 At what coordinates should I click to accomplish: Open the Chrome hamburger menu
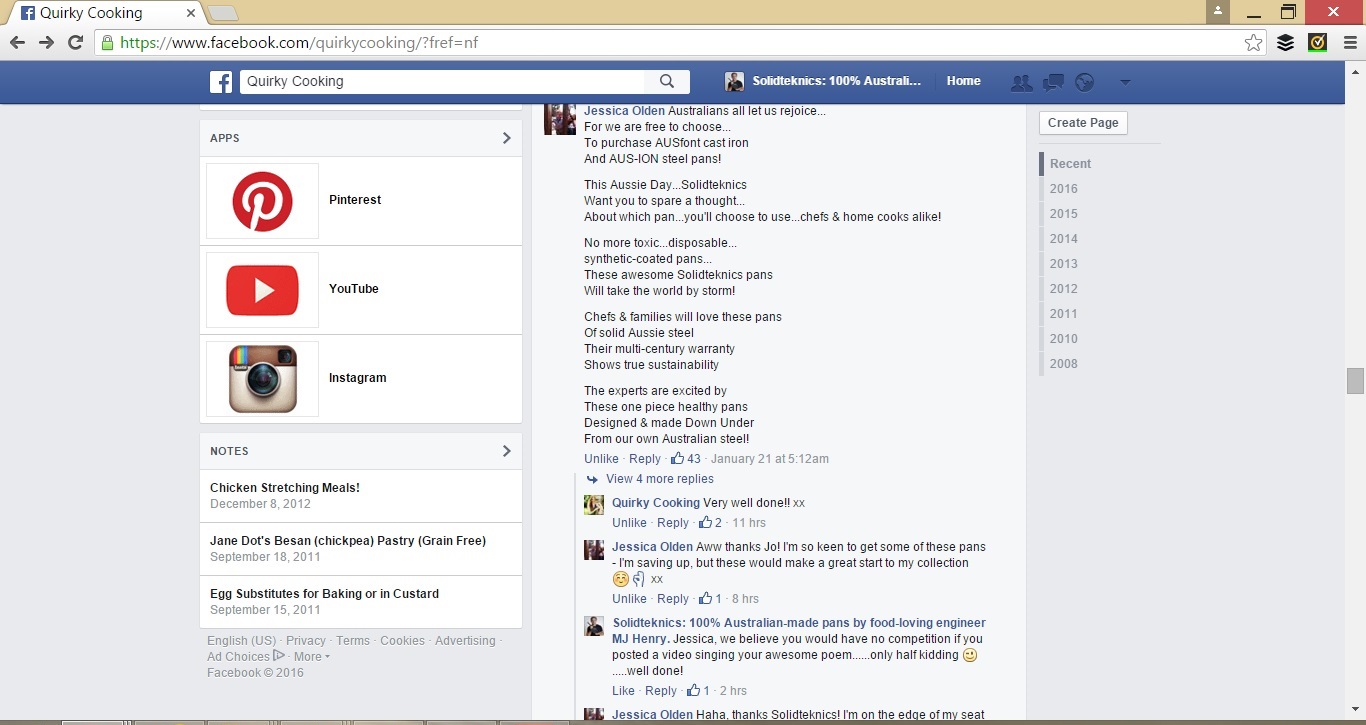(x=1350, y=42)
